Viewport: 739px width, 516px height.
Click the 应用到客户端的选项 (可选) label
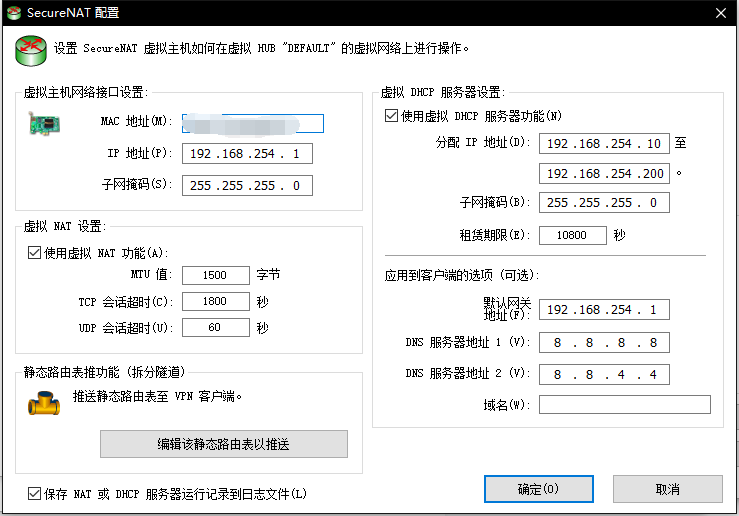coord(462,275)
